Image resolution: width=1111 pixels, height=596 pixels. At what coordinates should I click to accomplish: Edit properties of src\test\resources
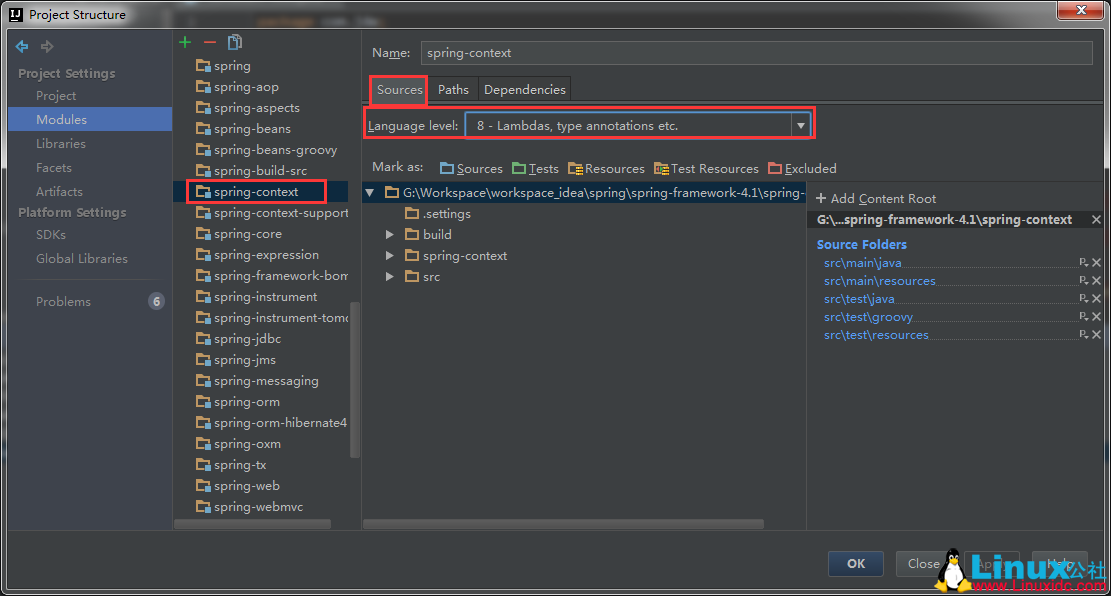pos(1084,334)
